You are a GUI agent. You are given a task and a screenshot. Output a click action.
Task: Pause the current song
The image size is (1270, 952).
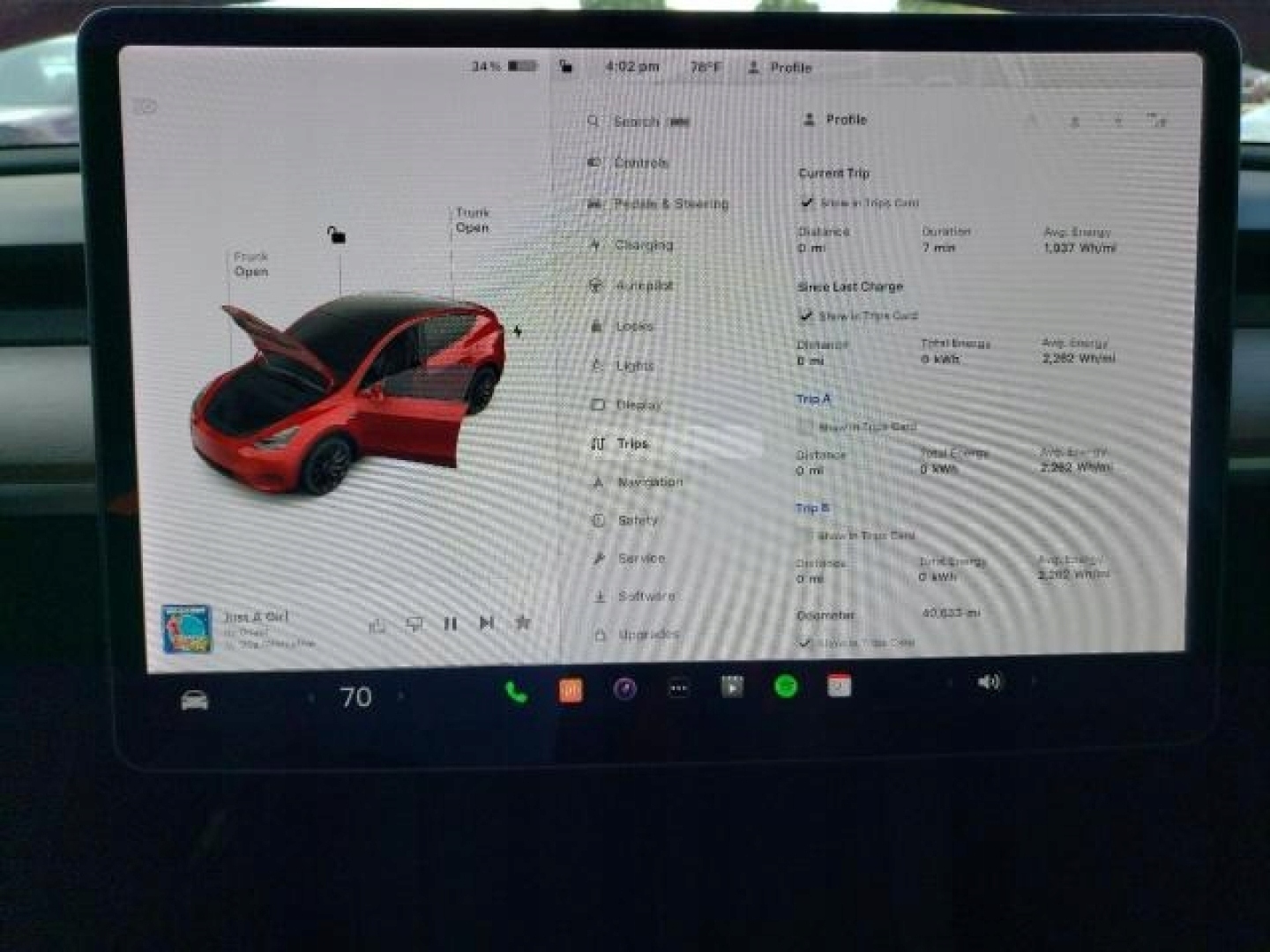[451, 623]
